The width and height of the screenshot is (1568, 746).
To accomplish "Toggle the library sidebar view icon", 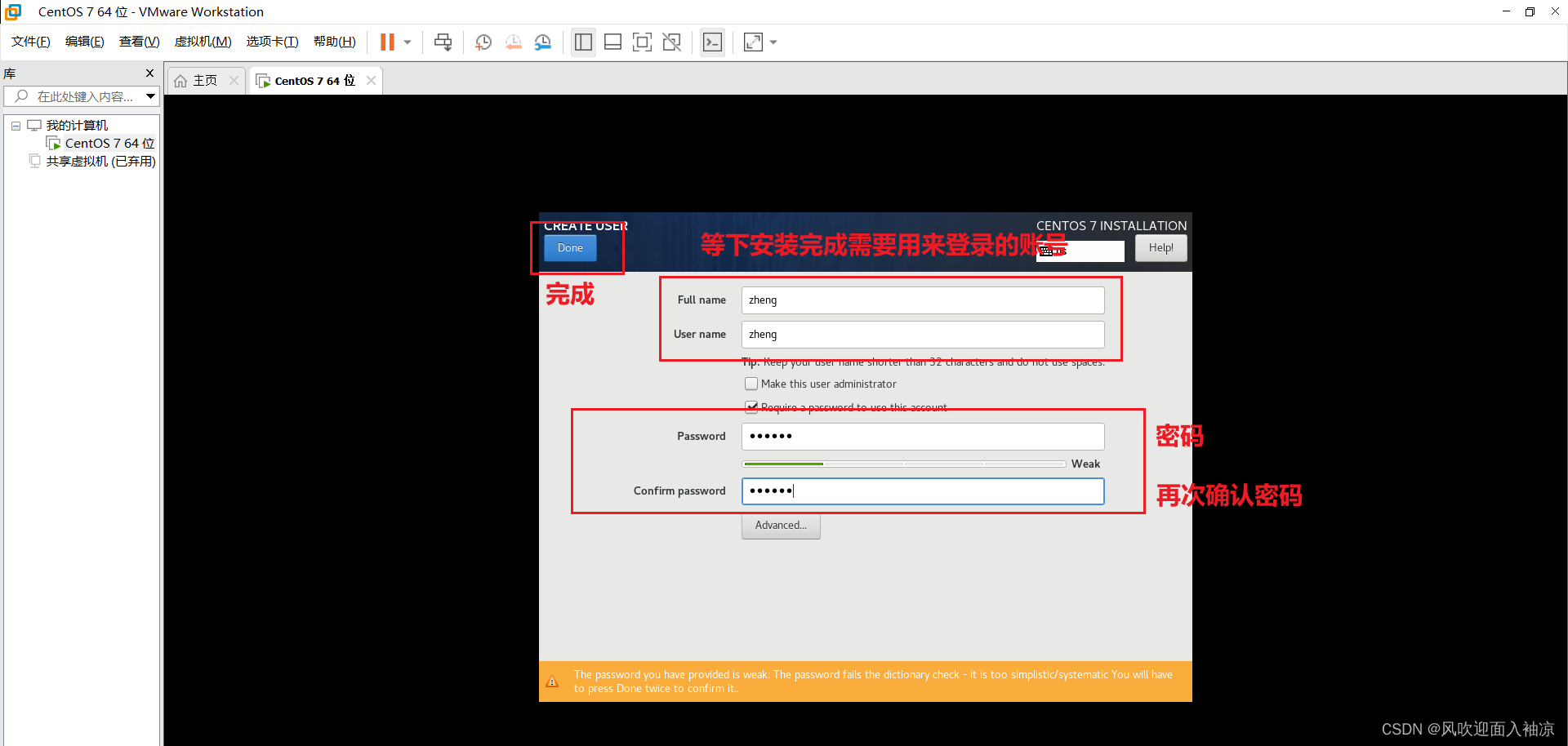I will tap(583, 42).
